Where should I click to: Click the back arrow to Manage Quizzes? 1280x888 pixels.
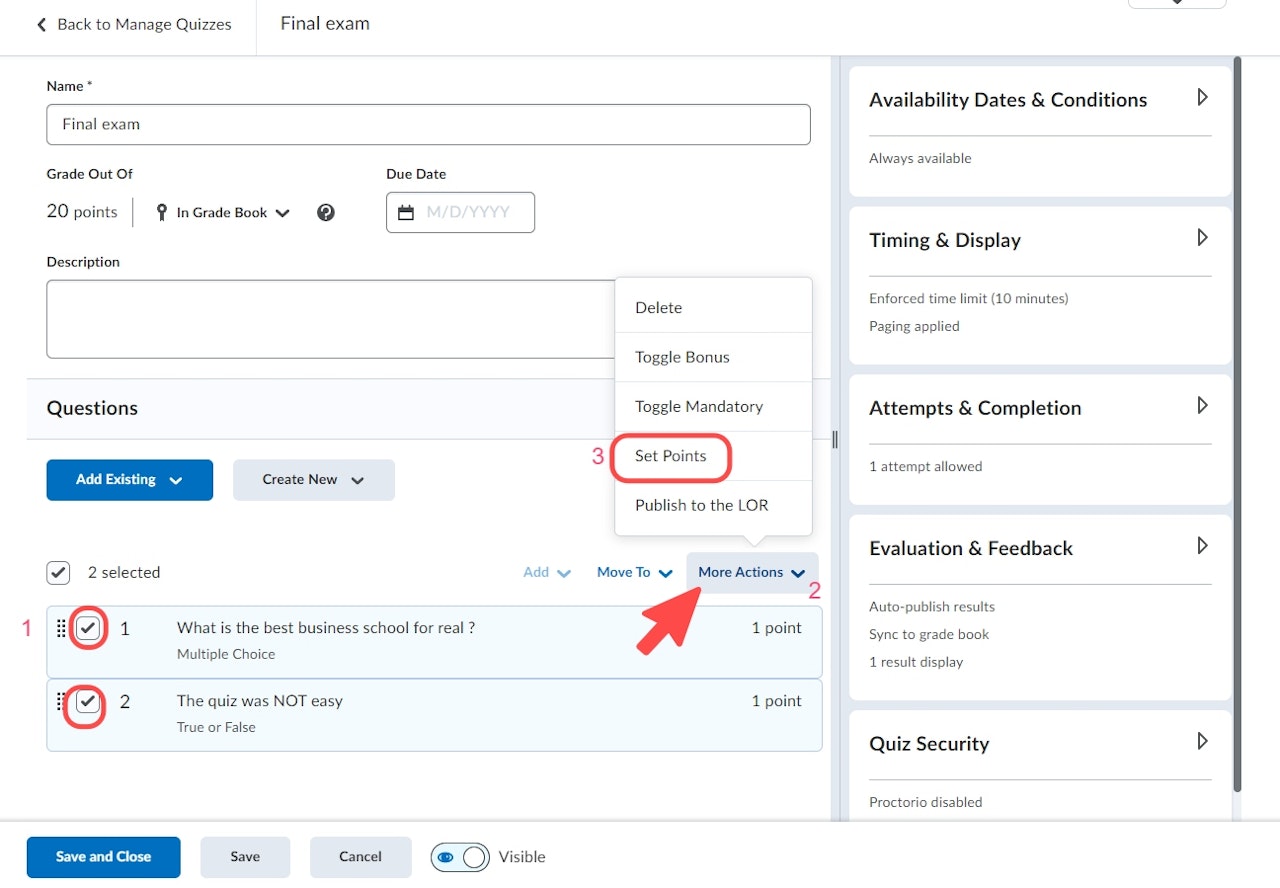pos(42,24)
